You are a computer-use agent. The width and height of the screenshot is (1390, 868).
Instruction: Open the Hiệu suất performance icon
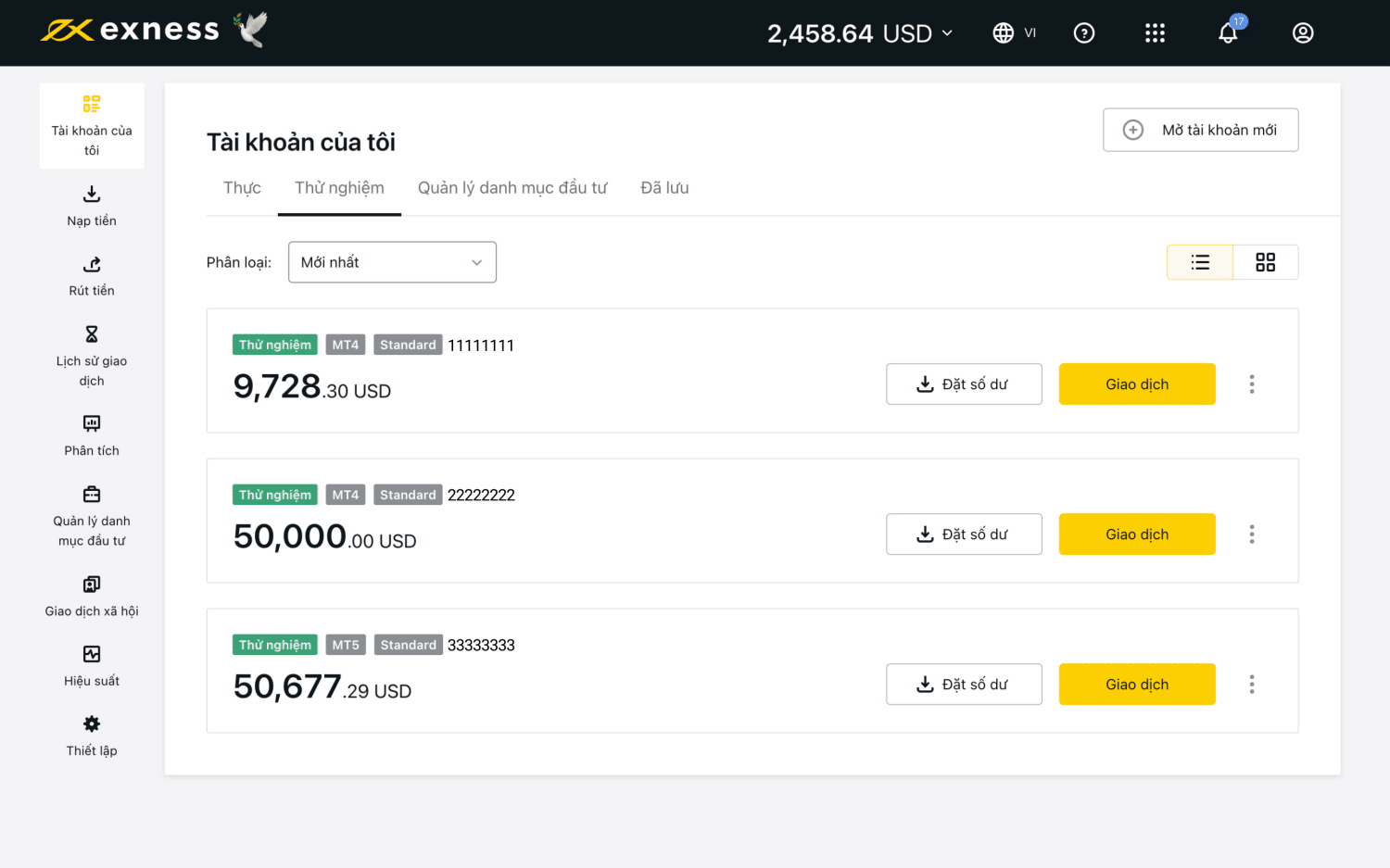92,655
